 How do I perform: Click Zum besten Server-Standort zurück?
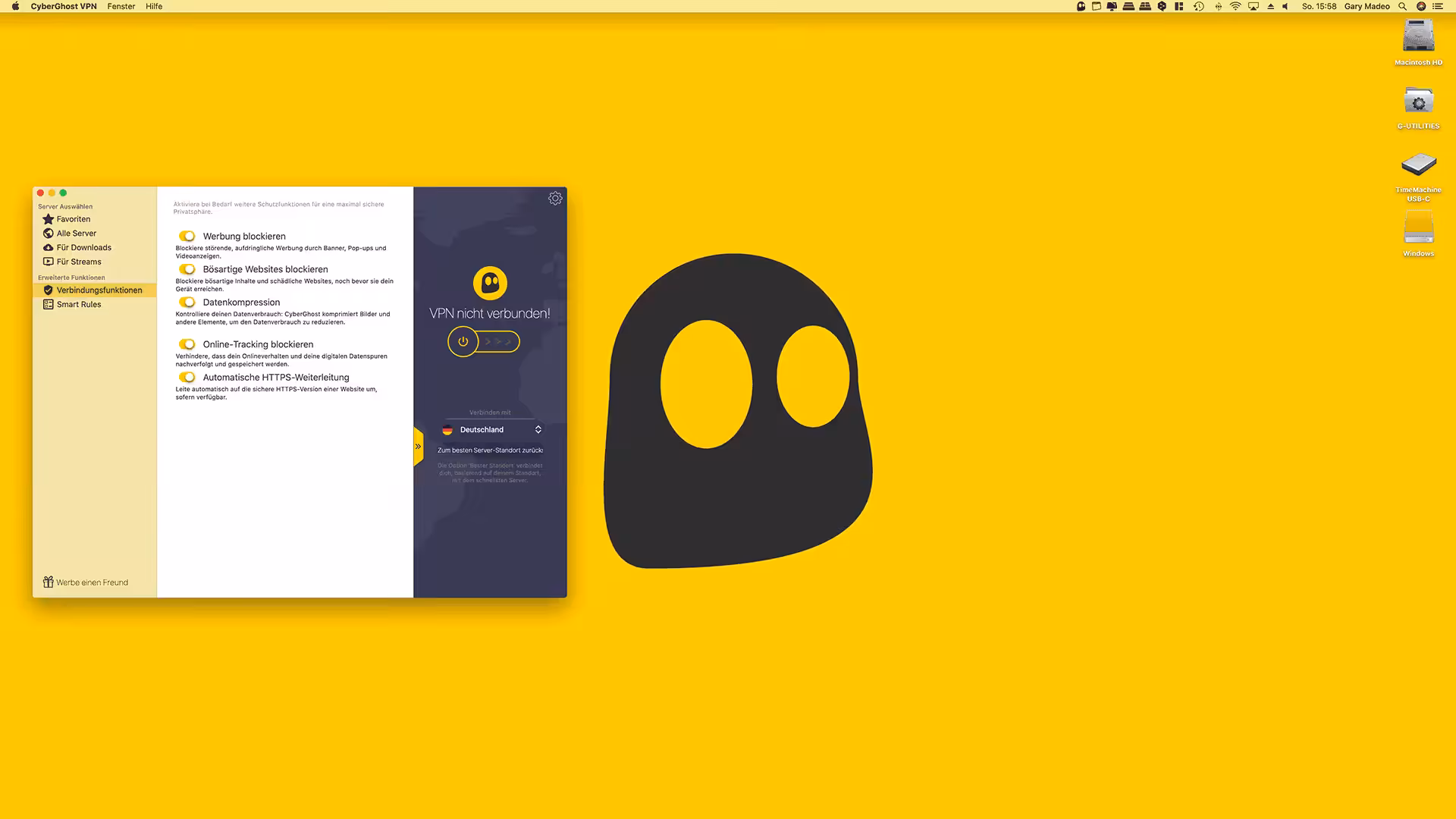pos(489,450)
